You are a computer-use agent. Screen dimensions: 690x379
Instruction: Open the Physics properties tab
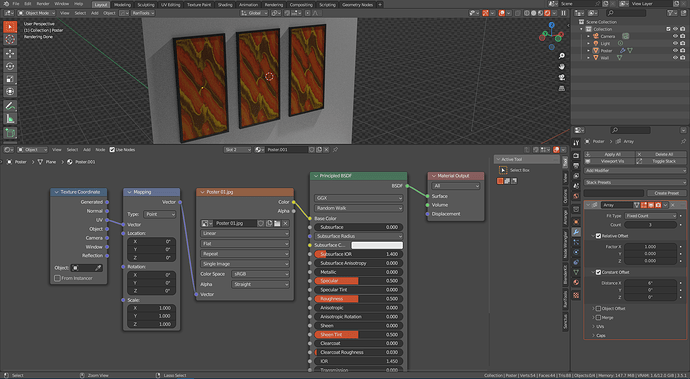click(x=576, y=252)
